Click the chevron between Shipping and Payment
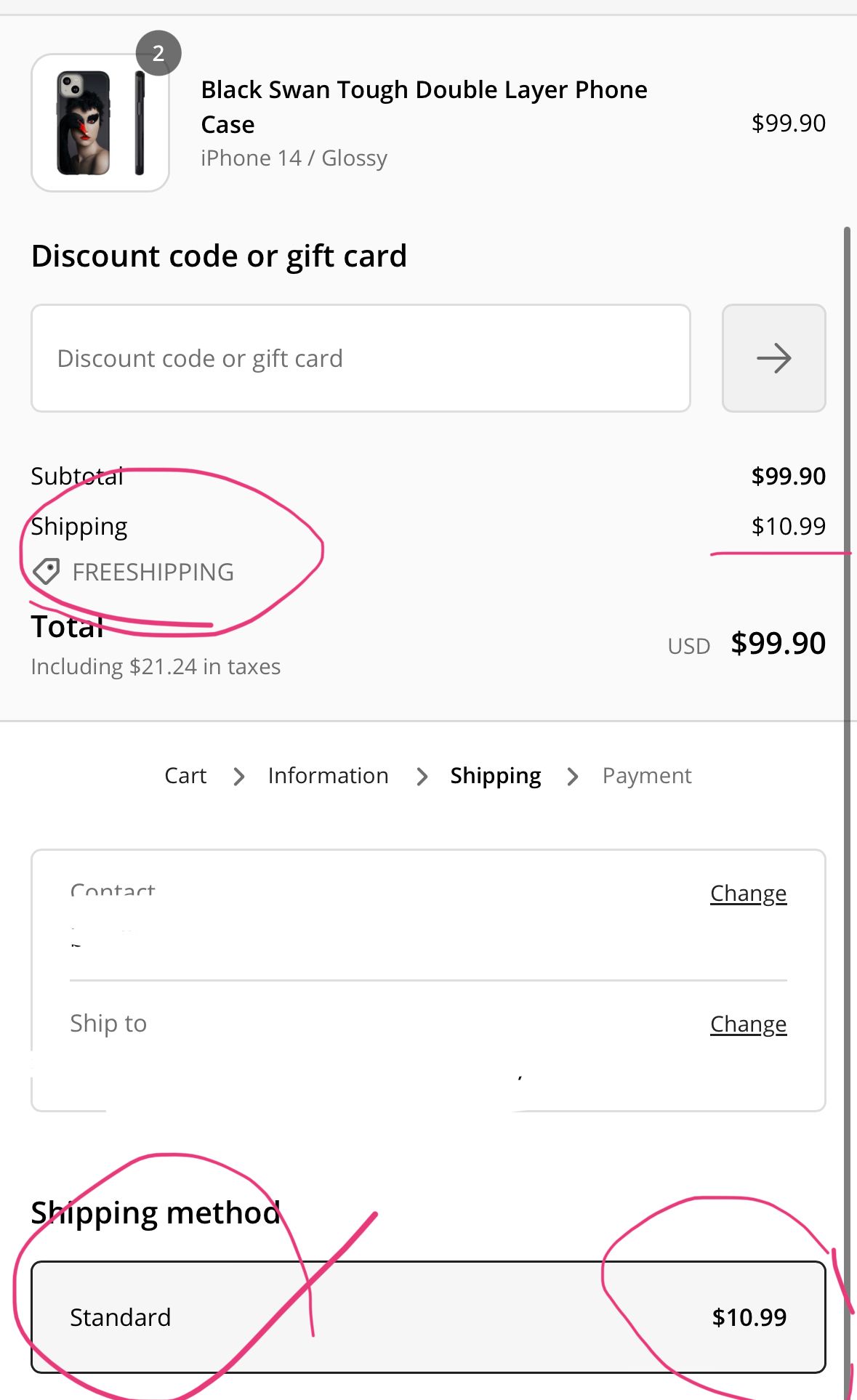 (573, 777)
